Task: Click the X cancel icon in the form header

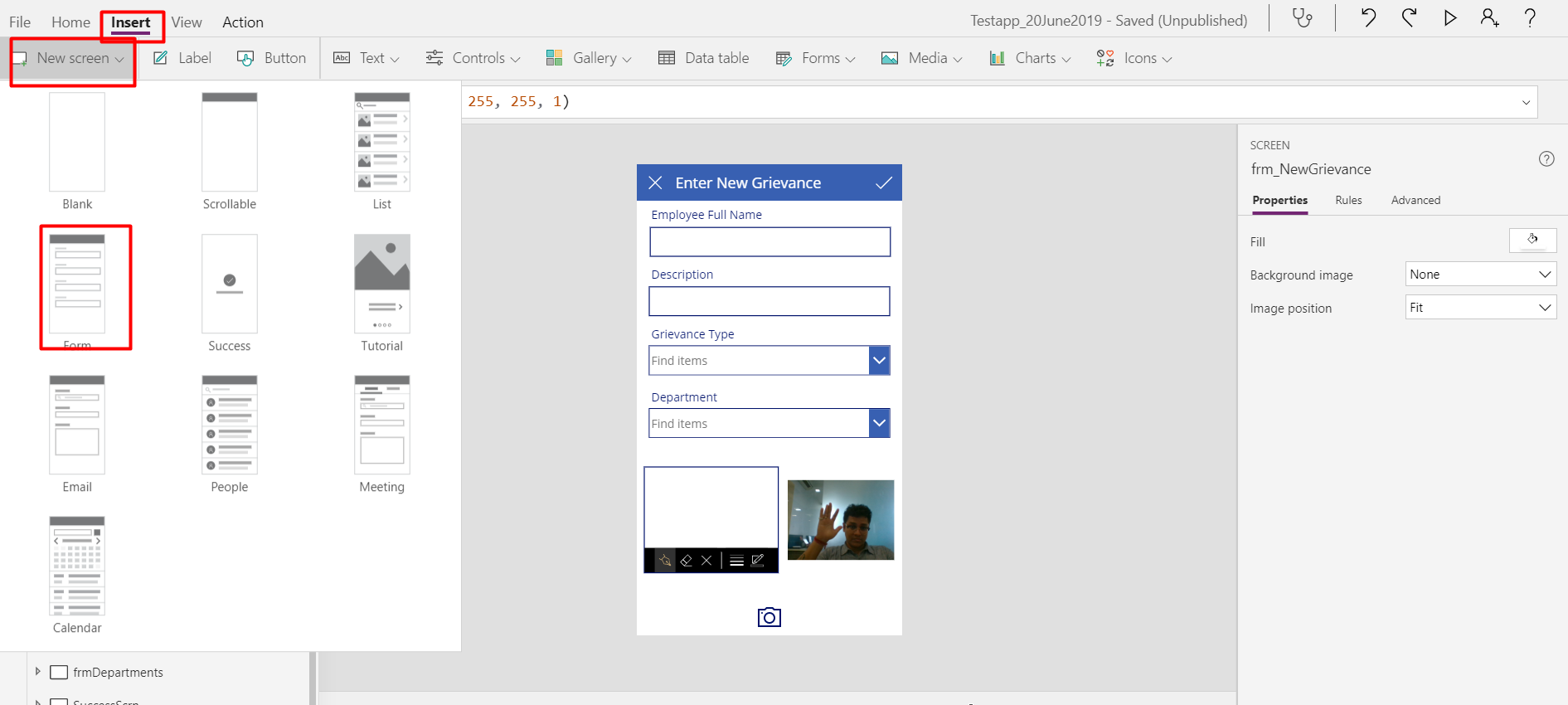Action: pos(655,182)
